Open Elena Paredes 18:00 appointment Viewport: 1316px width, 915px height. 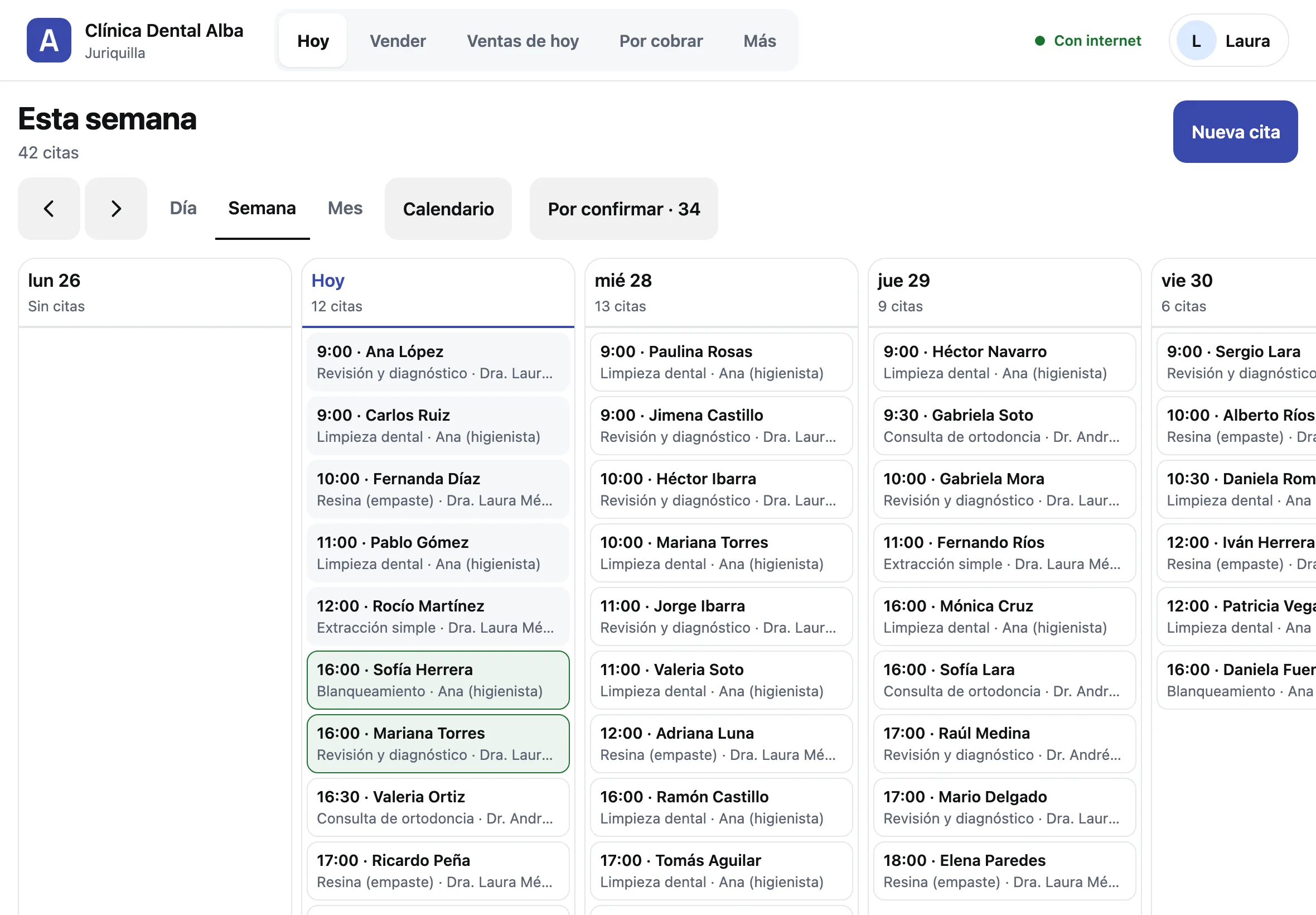click(x=1004, y=871)
